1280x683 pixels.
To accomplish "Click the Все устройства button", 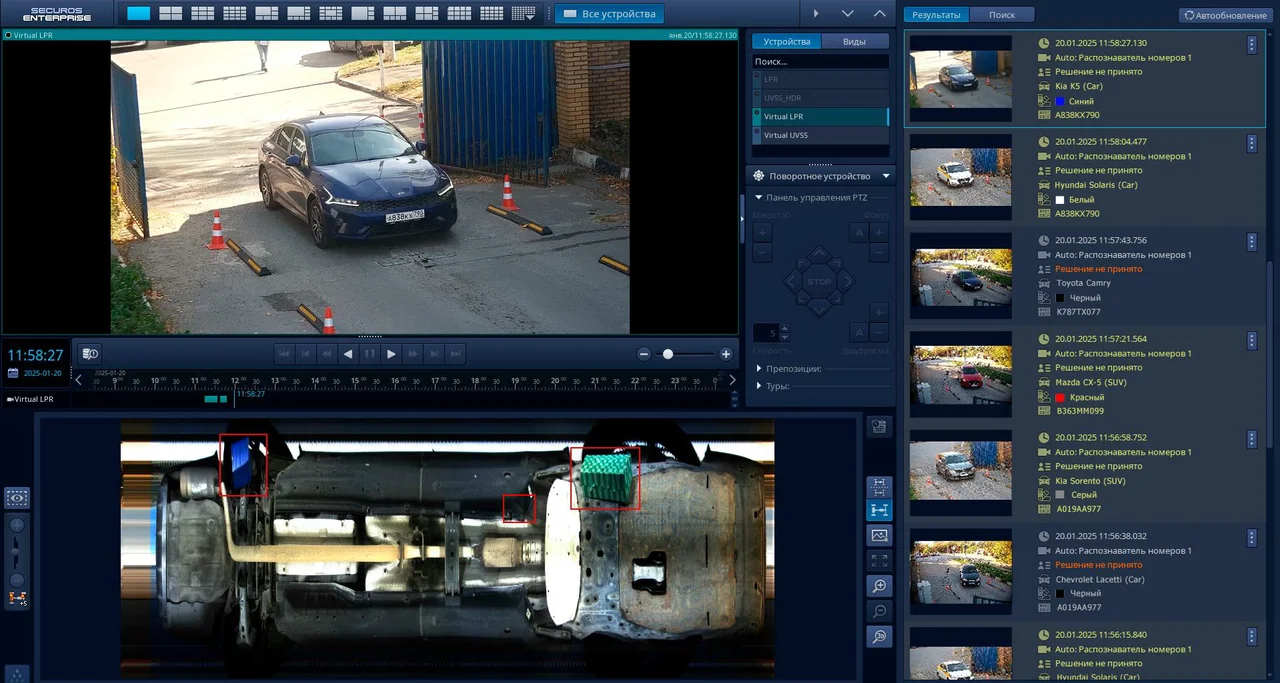I will [x=610, y=14].
